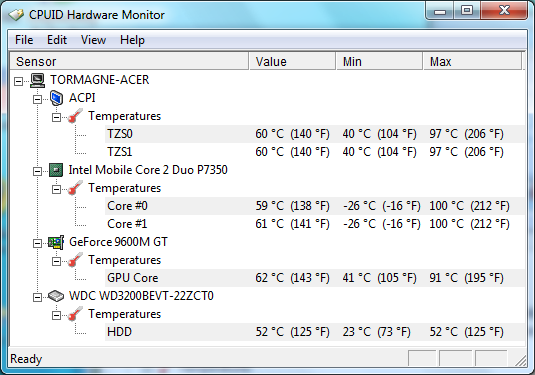Maximize the Hardware Monitor window
Viewport: 535px width, 375px height.
pyautogui.click(x=467, y=11)
